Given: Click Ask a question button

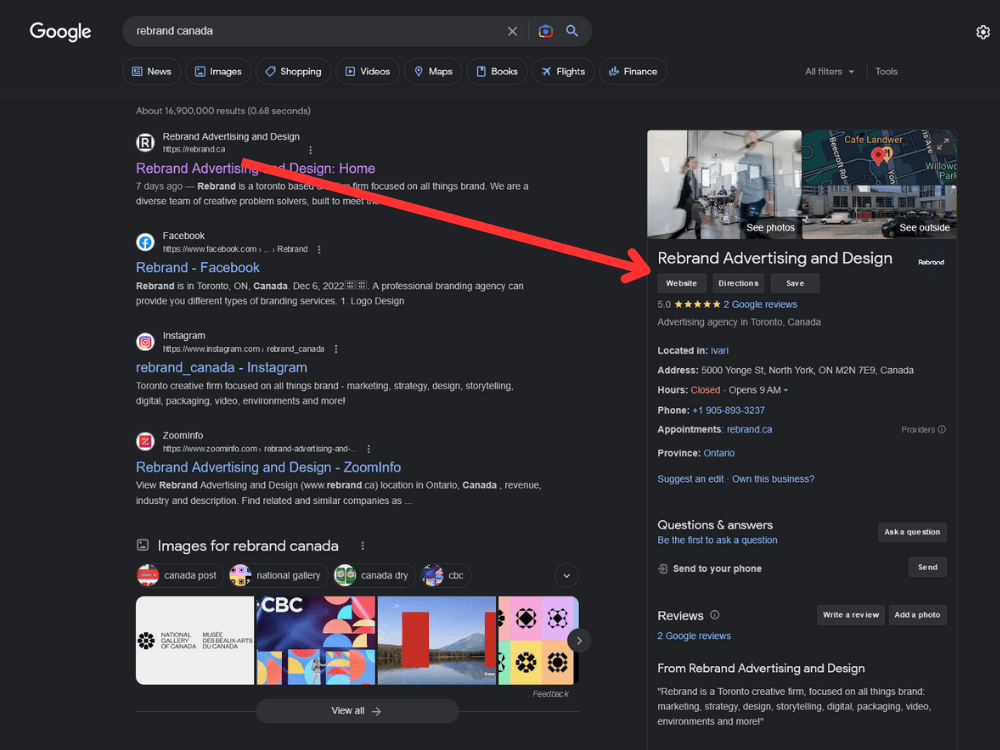Looking at the screenshot, I should pyautogui.click(x=912, y=532).
